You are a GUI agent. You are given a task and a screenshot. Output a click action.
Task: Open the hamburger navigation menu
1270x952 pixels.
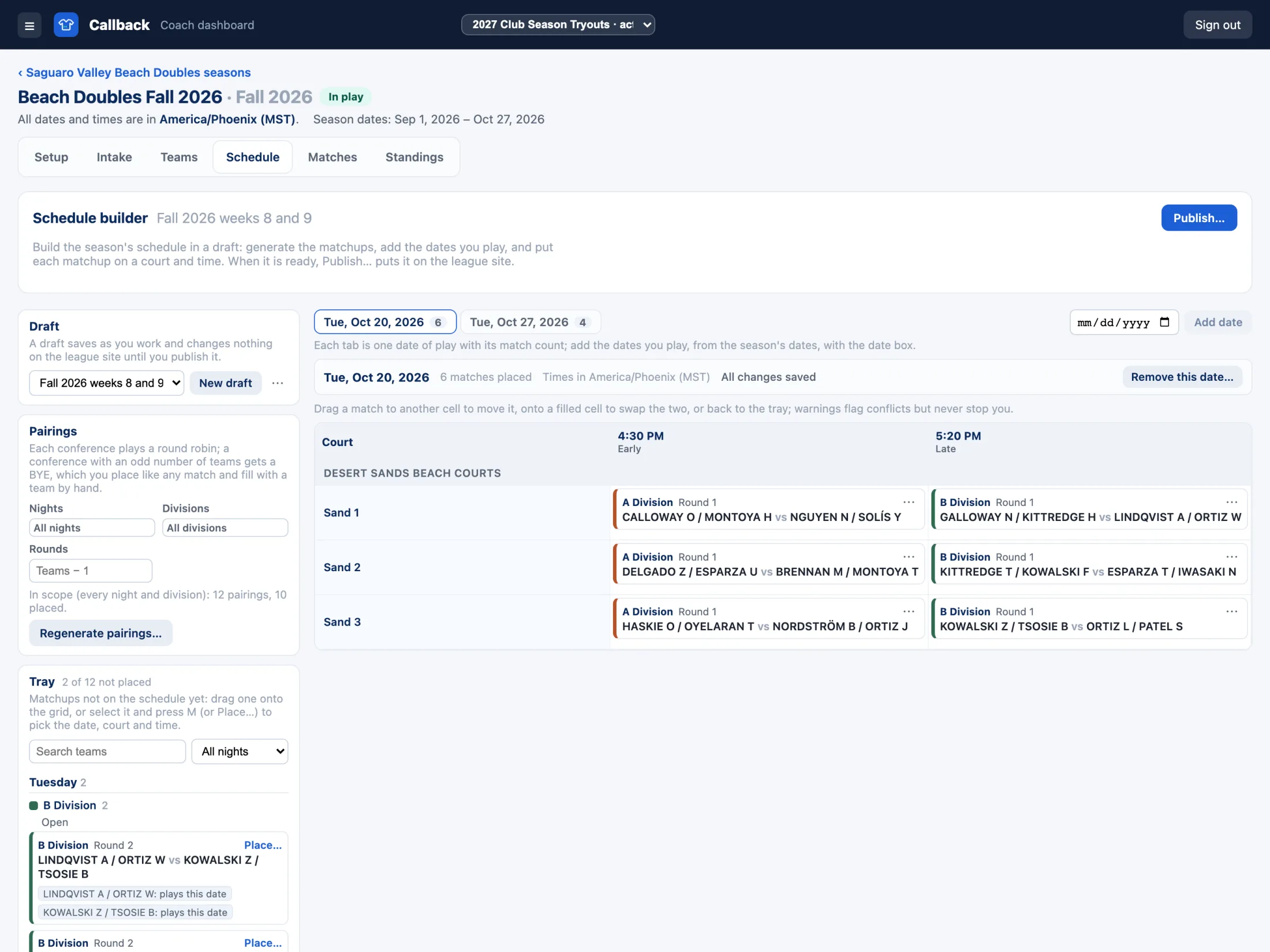click(x=29, y=25)
